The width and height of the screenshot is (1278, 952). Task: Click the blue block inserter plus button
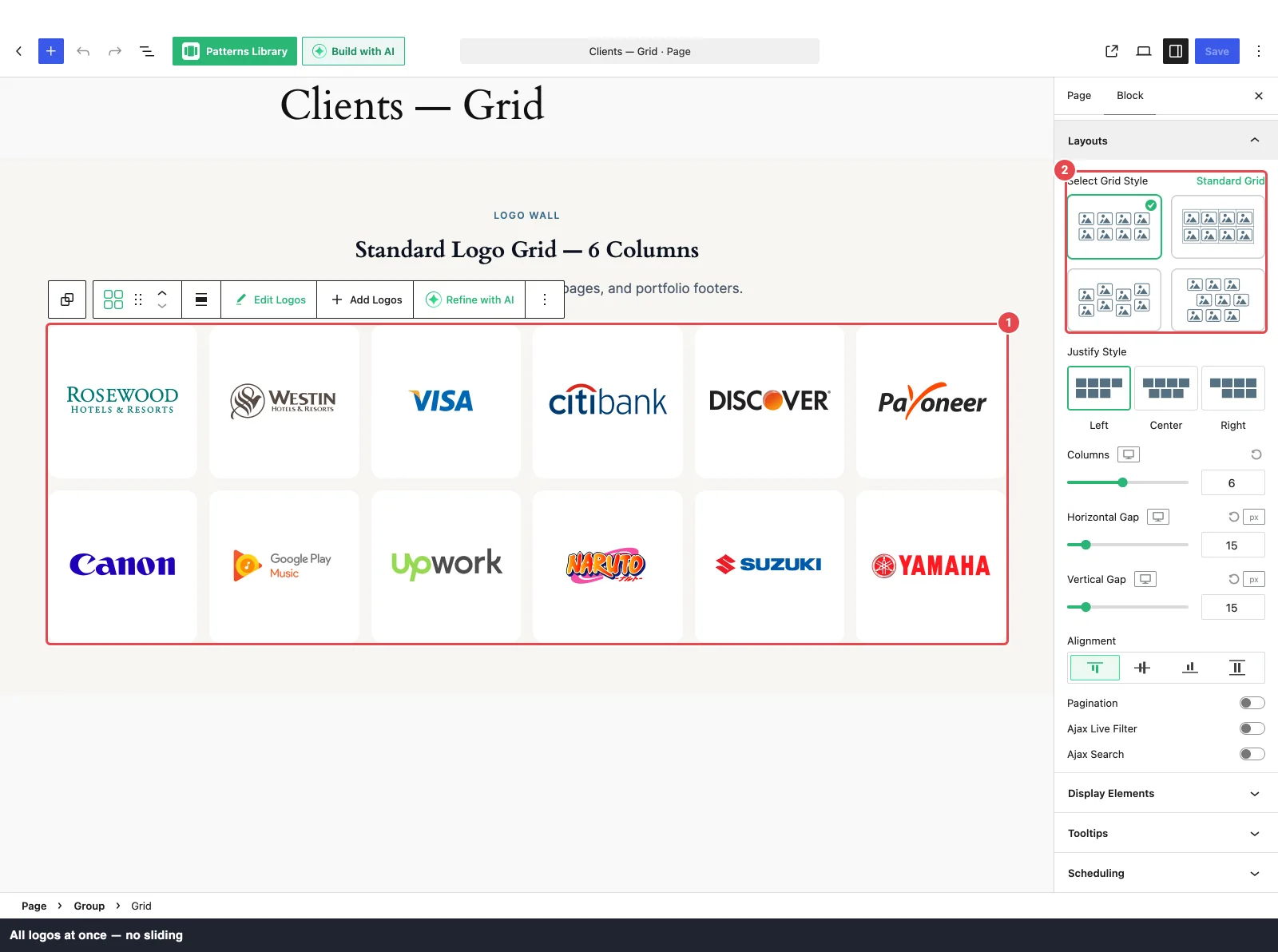[x=51, y=51]
